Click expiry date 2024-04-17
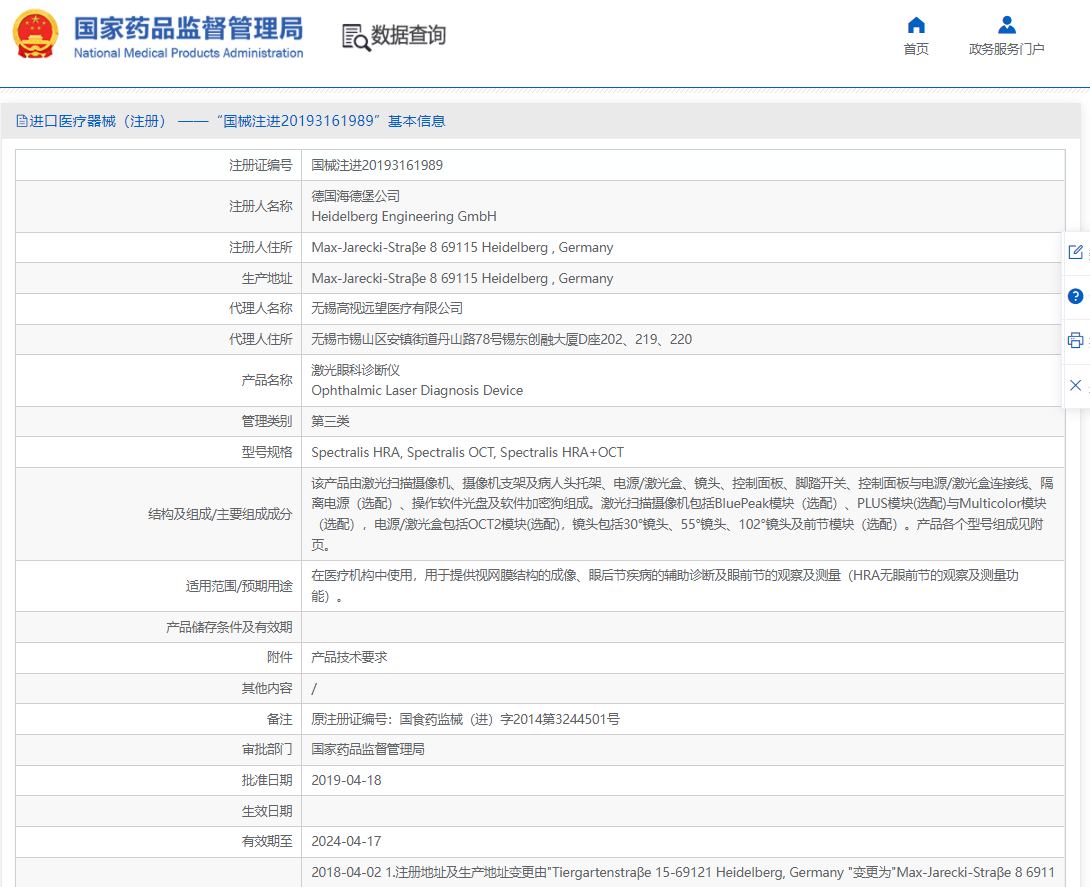 pyautogui.click(x=346, y=842)
